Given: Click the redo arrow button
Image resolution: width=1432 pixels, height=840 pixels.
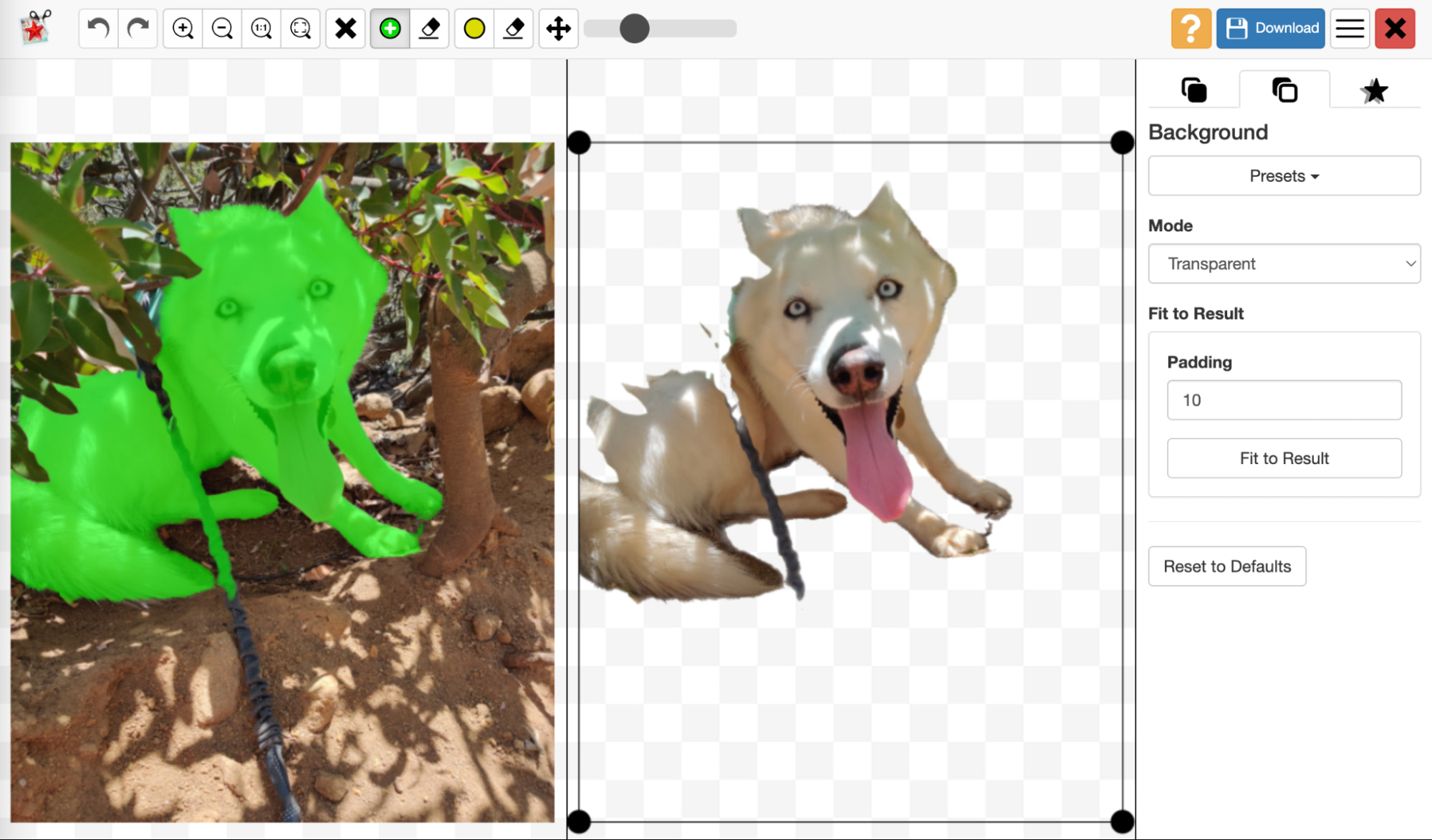Looking at the screenshot, I should click(138, 29).
